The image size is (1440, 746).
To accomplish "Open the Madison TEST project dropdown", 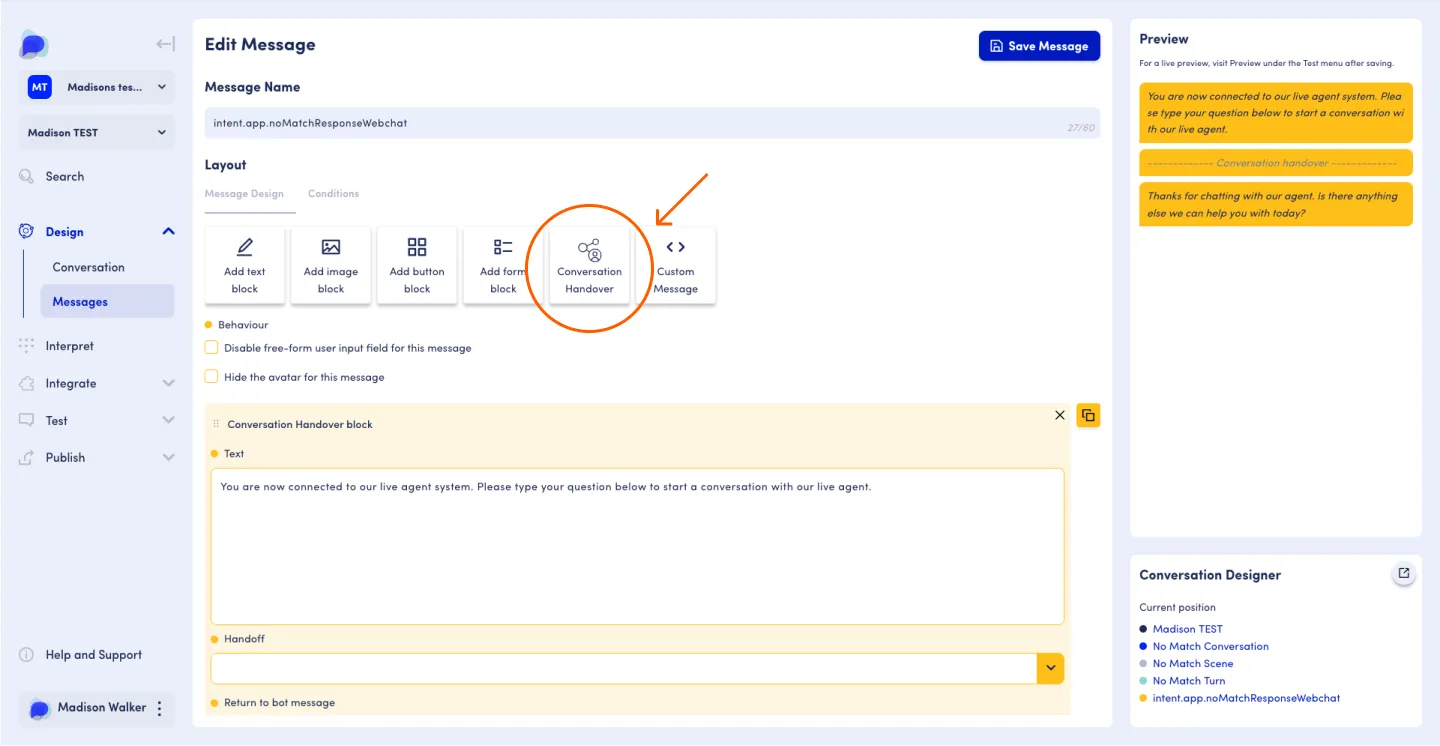I will 97,132.
